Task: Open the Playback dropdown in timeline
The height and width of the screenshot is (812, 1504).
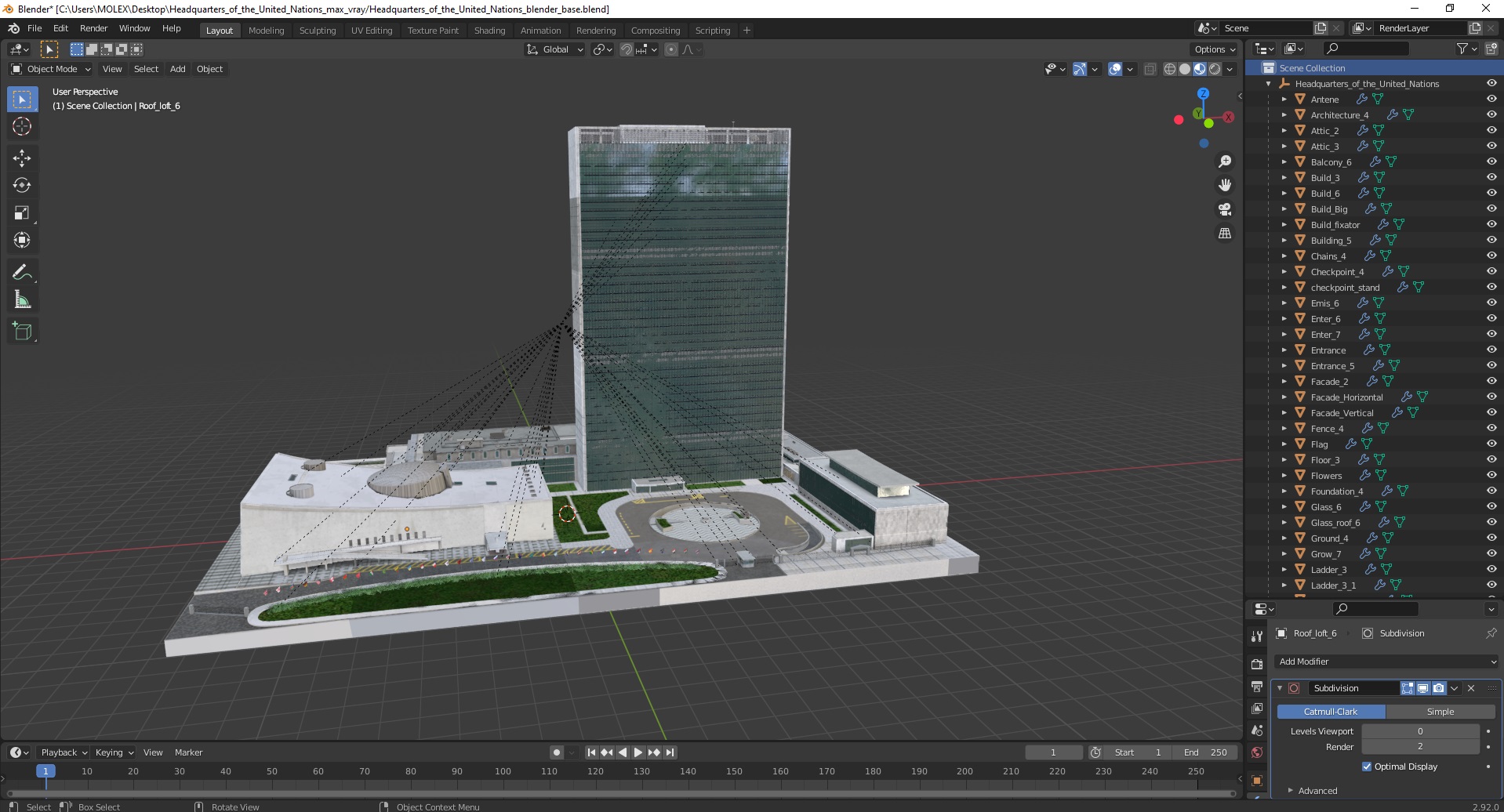Action: click(x=64, y=752)
